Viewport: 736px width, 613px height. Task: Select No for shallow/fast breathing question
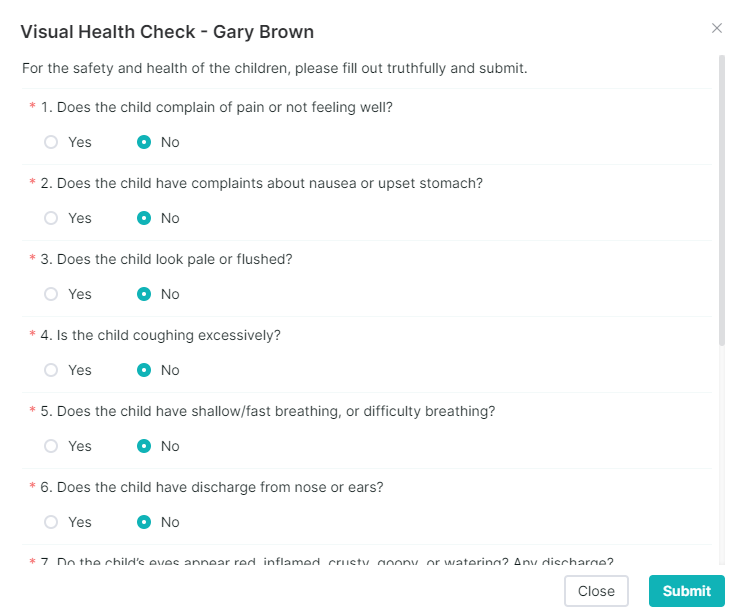click(144, 446)
